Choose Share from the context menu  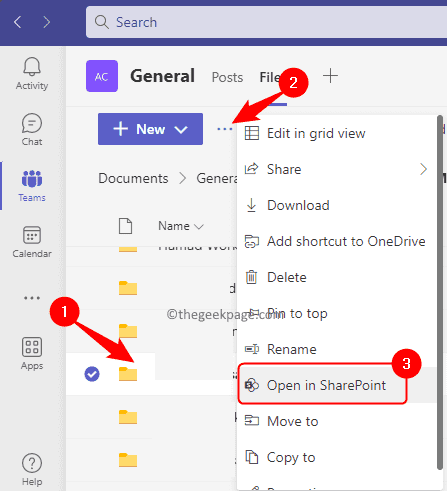pyautogui.click(x=337, y=169)
